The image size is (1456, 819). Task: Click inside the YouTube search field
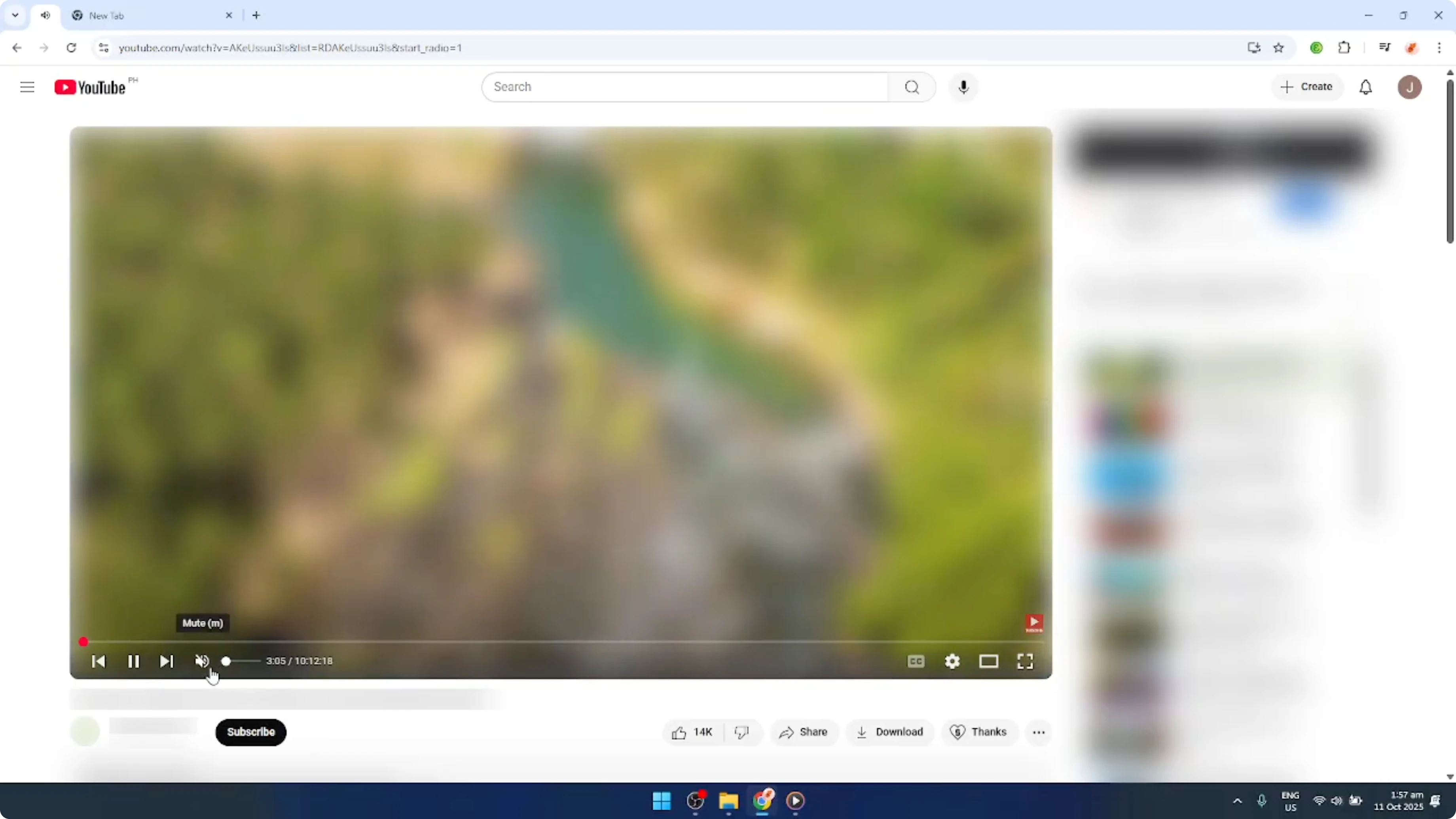pyautogui.click(x=678, y=87)
